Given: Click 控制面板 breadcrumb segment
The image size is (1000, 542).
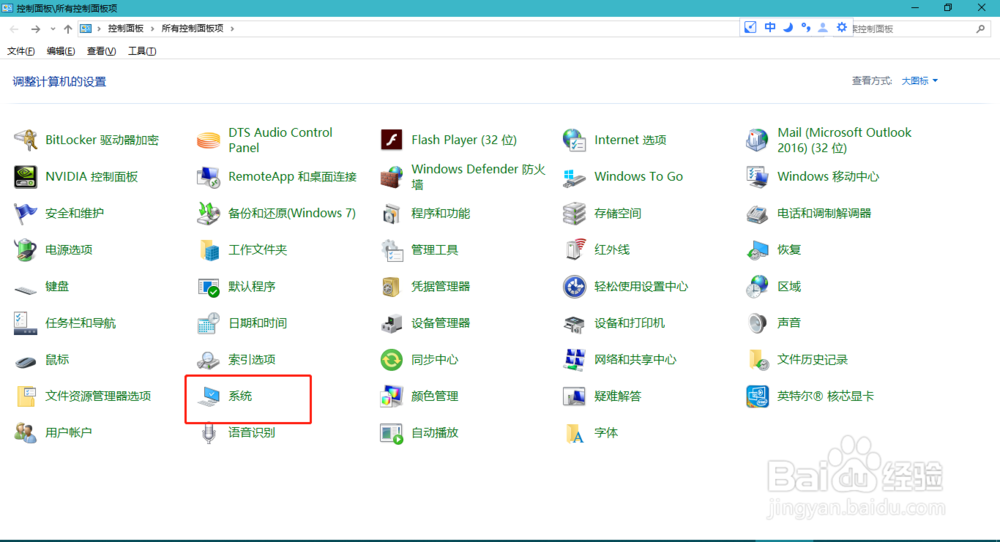Looking at the screenshot, I should (x=126, y=29).
